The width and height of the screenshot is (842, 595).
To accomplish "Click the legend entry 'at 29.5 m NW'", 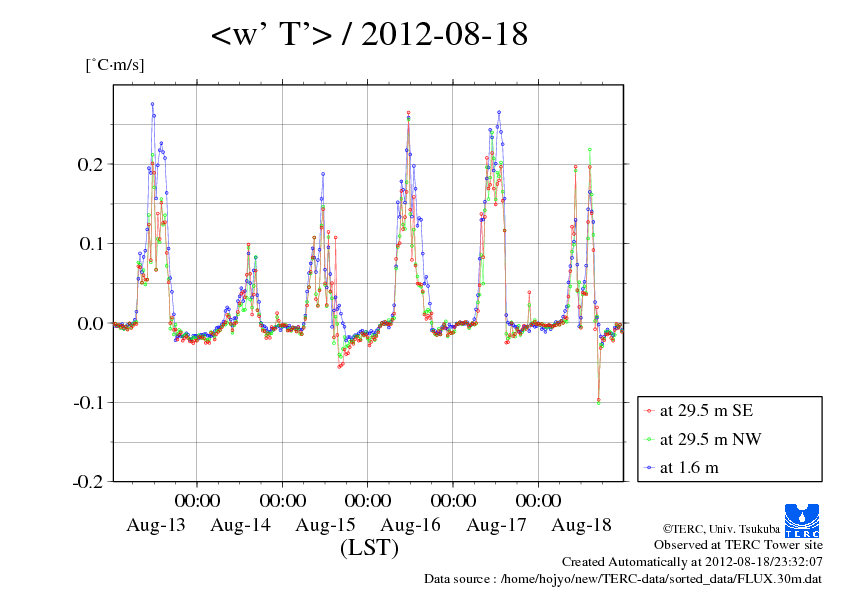I will (710, 439).
